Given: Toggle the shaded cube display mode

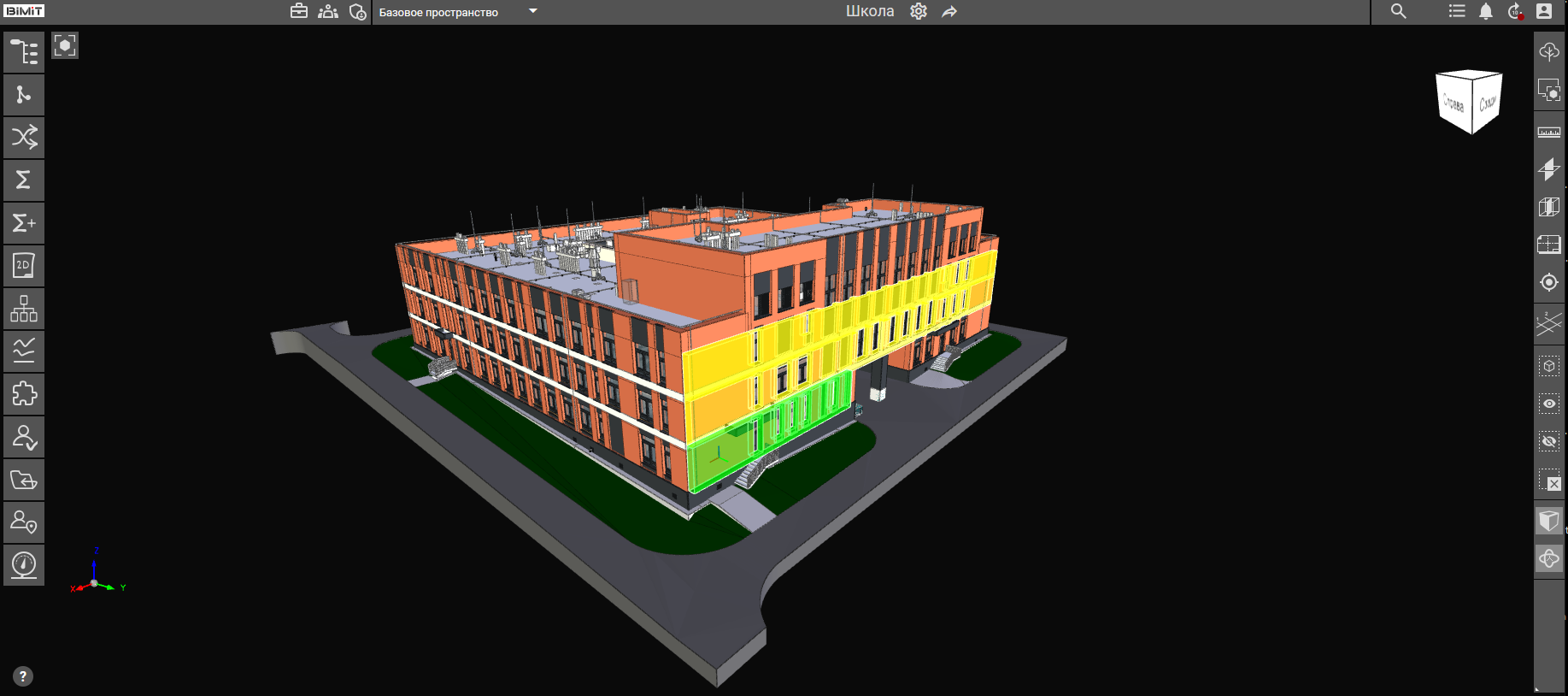Looking at the screenshot, I should click(x=1548, y=521).
